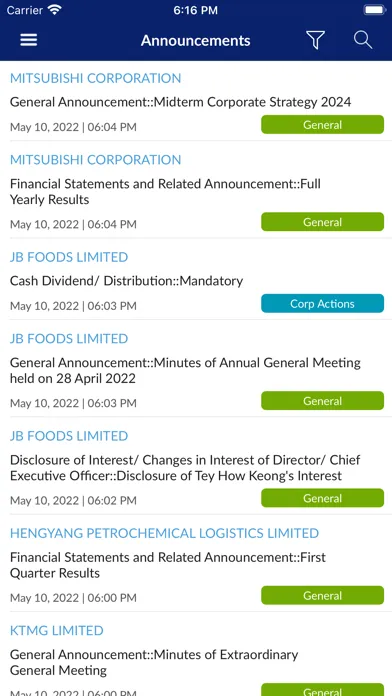The height and width of the screenshot is (696, 392).
Task: Tap General tag on First Quarter Results
Action: pyautogui.click(x=322, y=595)
